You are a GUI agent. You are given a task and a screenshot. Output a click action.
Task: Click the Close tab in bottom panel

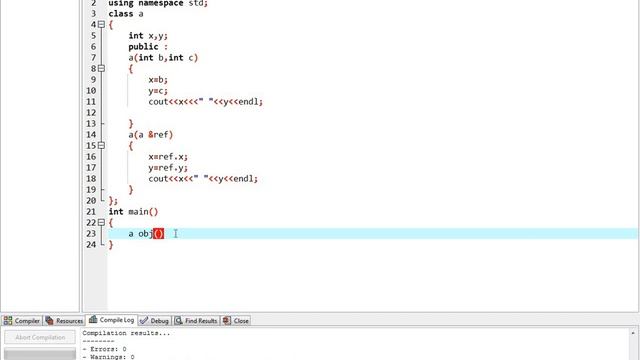click(x=236, y=321)
